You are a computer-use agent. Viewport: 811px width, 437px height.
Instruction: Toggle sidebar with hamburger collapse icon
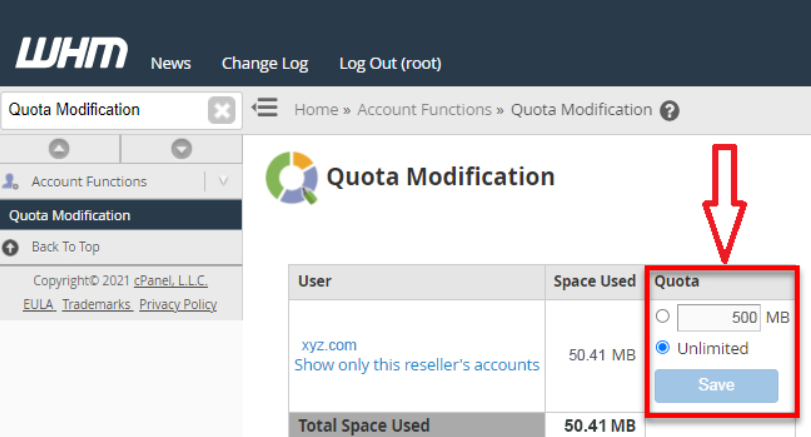coord(265,108)
